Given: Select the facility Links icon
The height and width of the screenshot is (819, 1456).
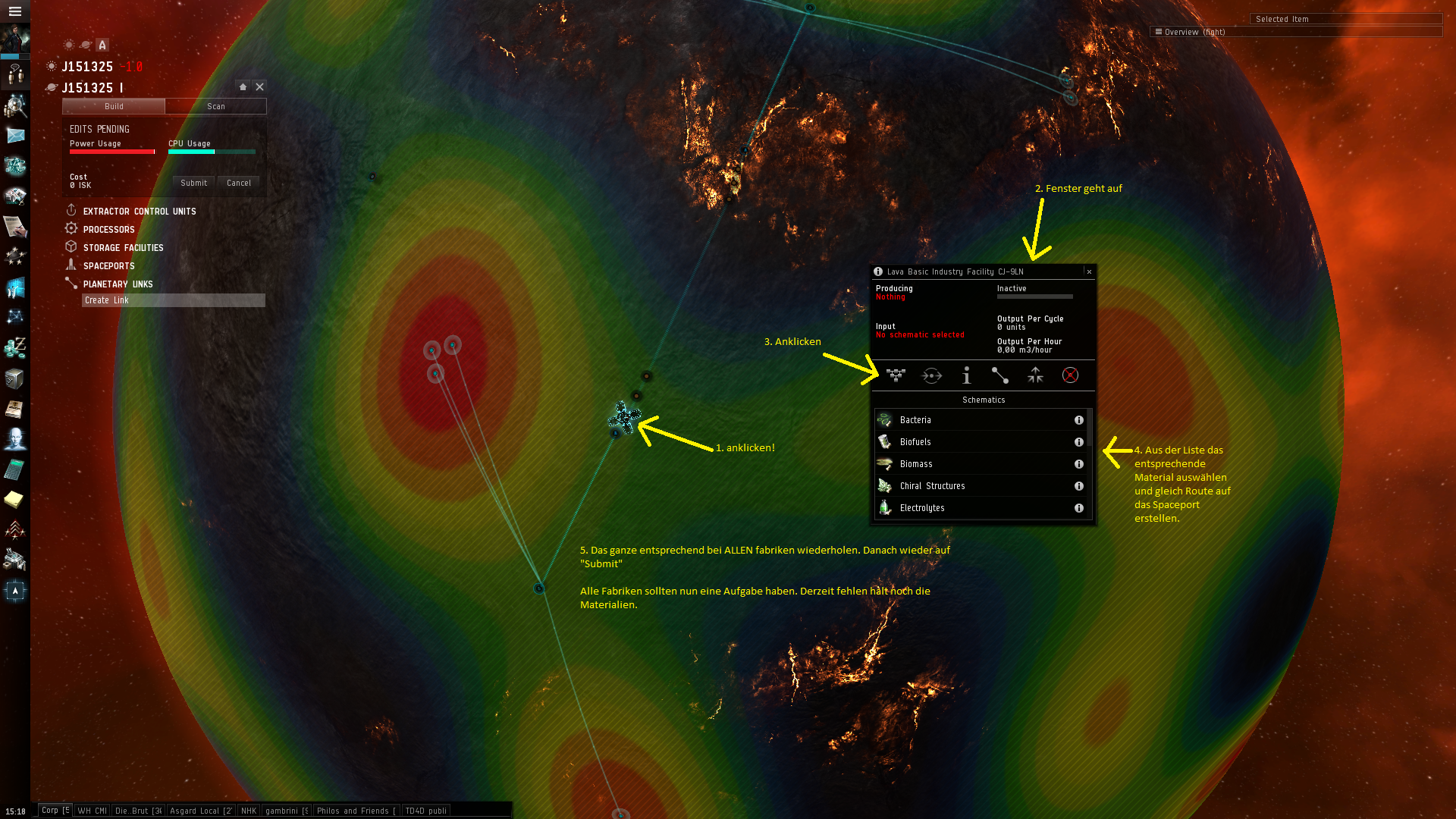Looking at the screenshot, I should pyautogui.click(x=1000, y=375).
